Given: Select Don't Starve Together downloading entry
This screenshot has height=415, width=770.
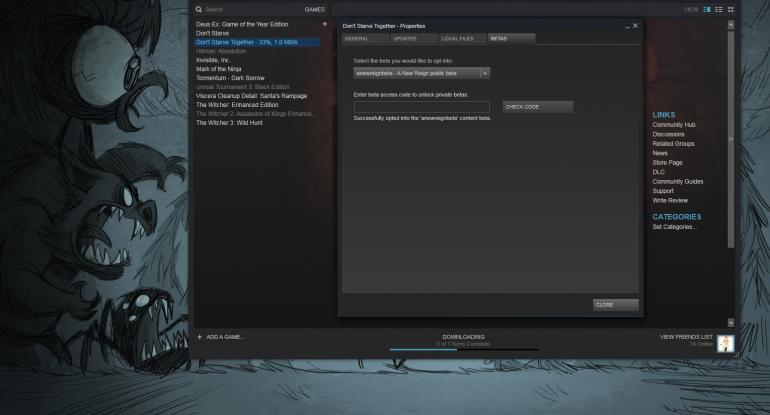Looking at the screenshot, I should tap(257, 42).
